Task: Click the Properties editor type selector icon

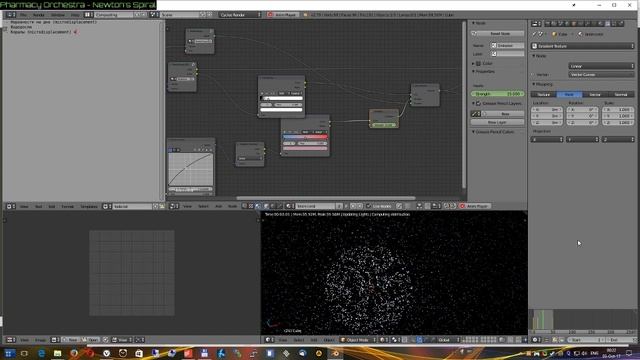Action: [x=536, y=24]
